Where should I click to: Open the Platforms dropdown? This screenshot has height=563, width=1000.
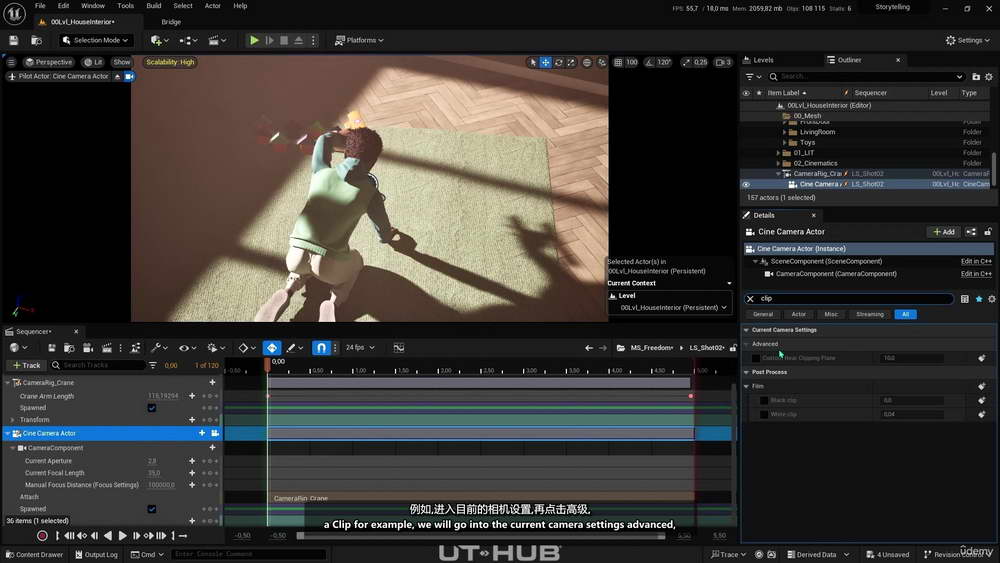click(x=360, y=40)
